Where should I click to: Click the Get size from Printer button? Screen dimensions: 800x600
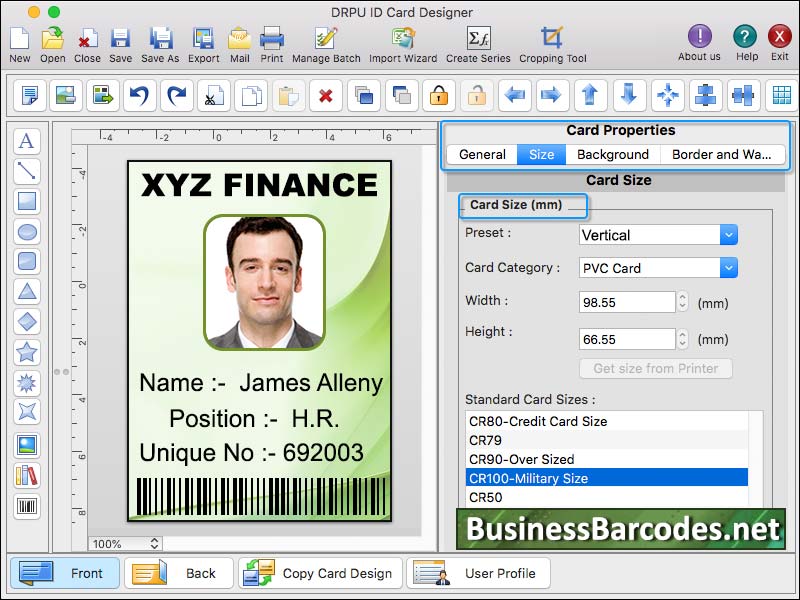[x=655, y=369]
